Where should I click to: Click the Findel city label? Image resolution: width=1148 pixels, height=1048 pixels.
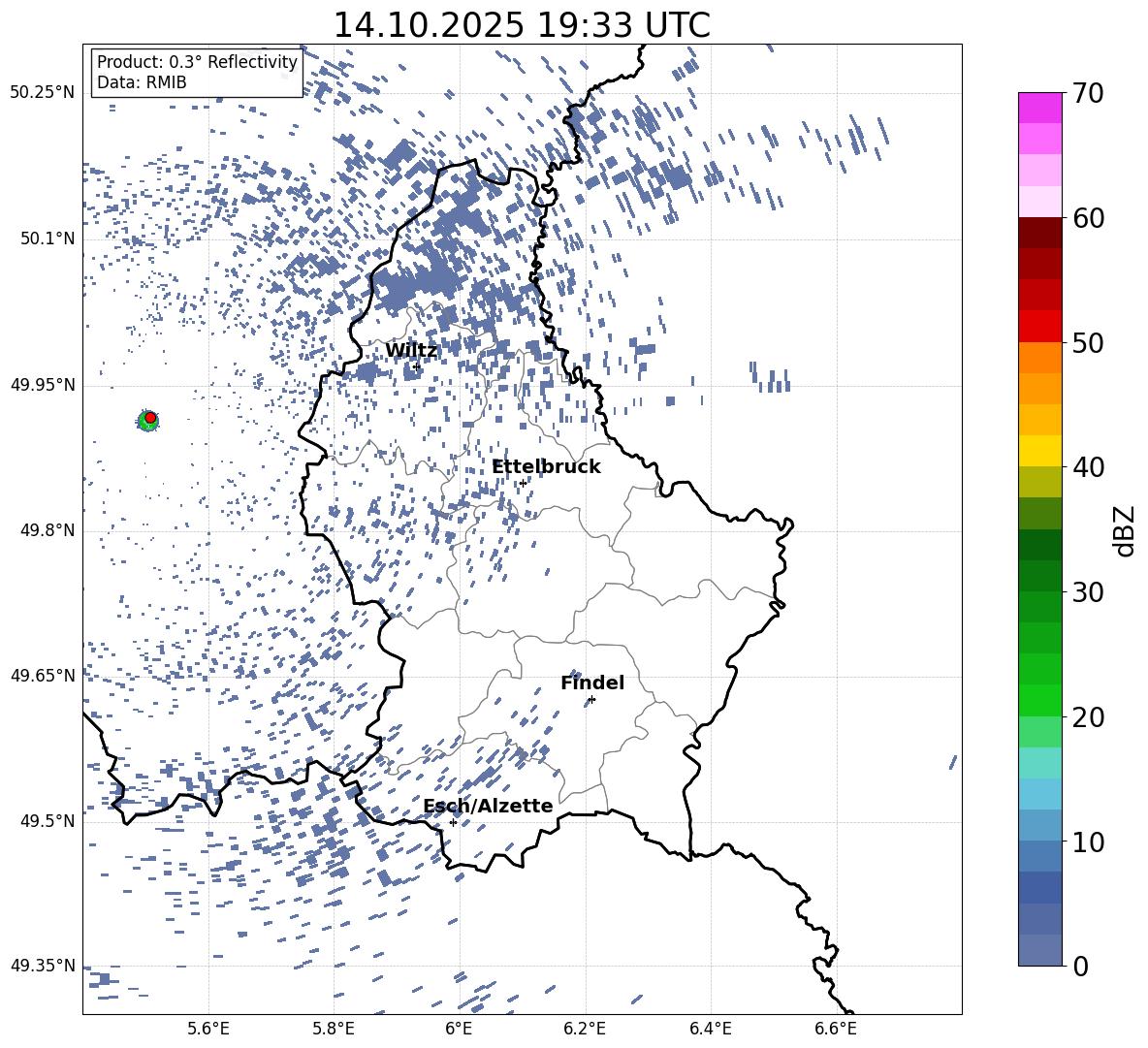pyautogui.click(x=592, y=683)
